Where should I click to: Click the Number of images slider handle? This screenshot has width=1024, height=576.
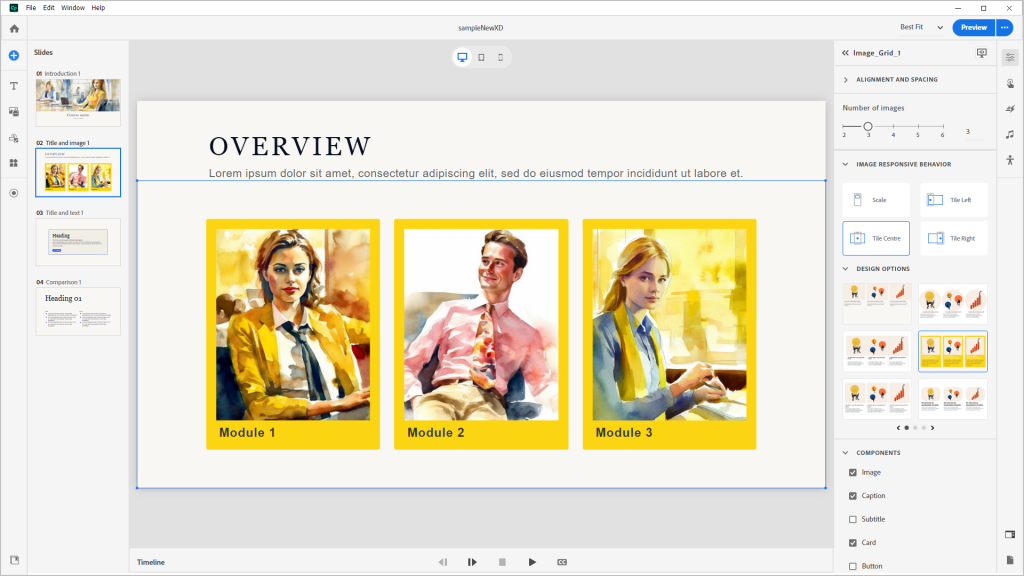click(x=868, y=126)
